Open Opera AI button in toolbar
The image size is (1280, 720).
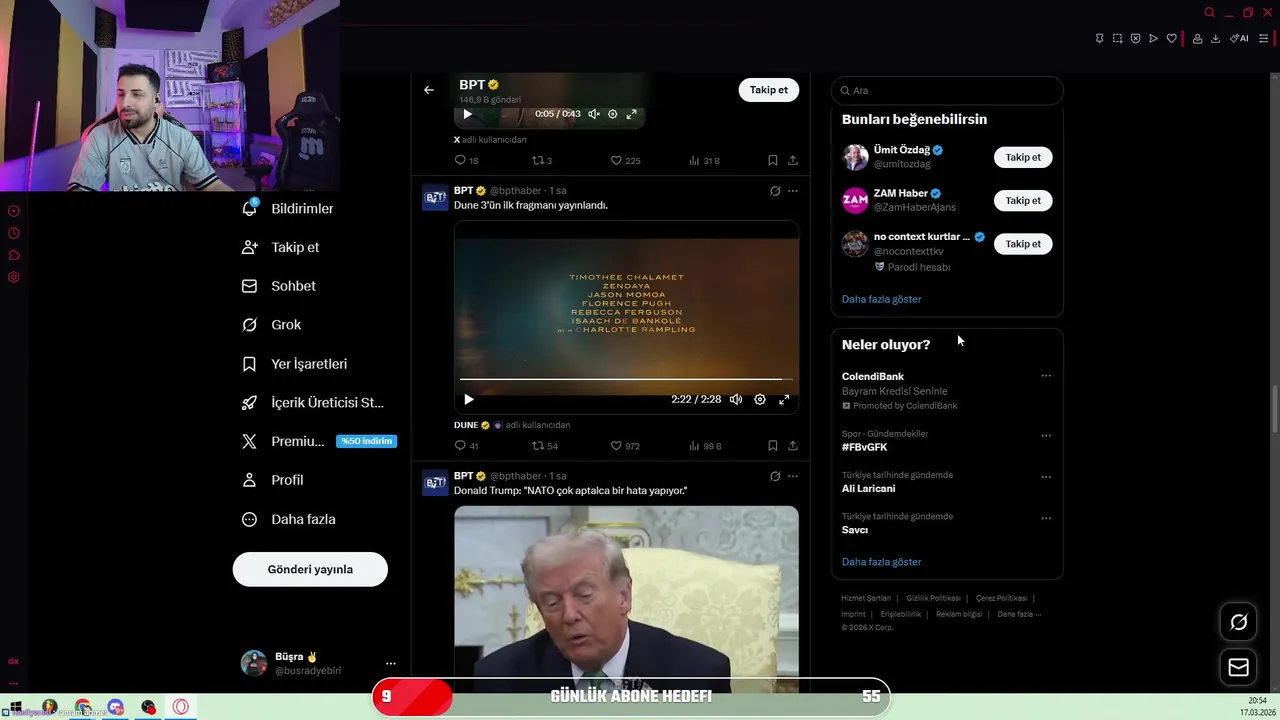click(x=1239, y=38)
